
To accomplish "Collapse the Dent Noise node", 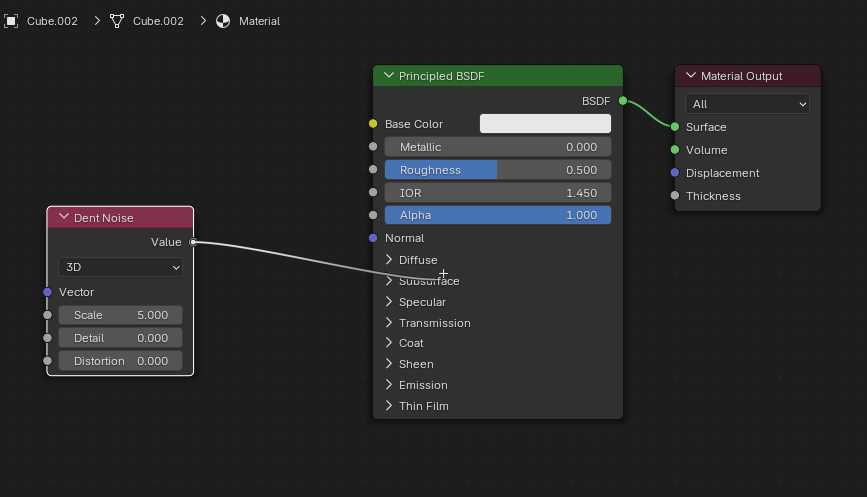I will pyautogui.click(x=64, y=217).
